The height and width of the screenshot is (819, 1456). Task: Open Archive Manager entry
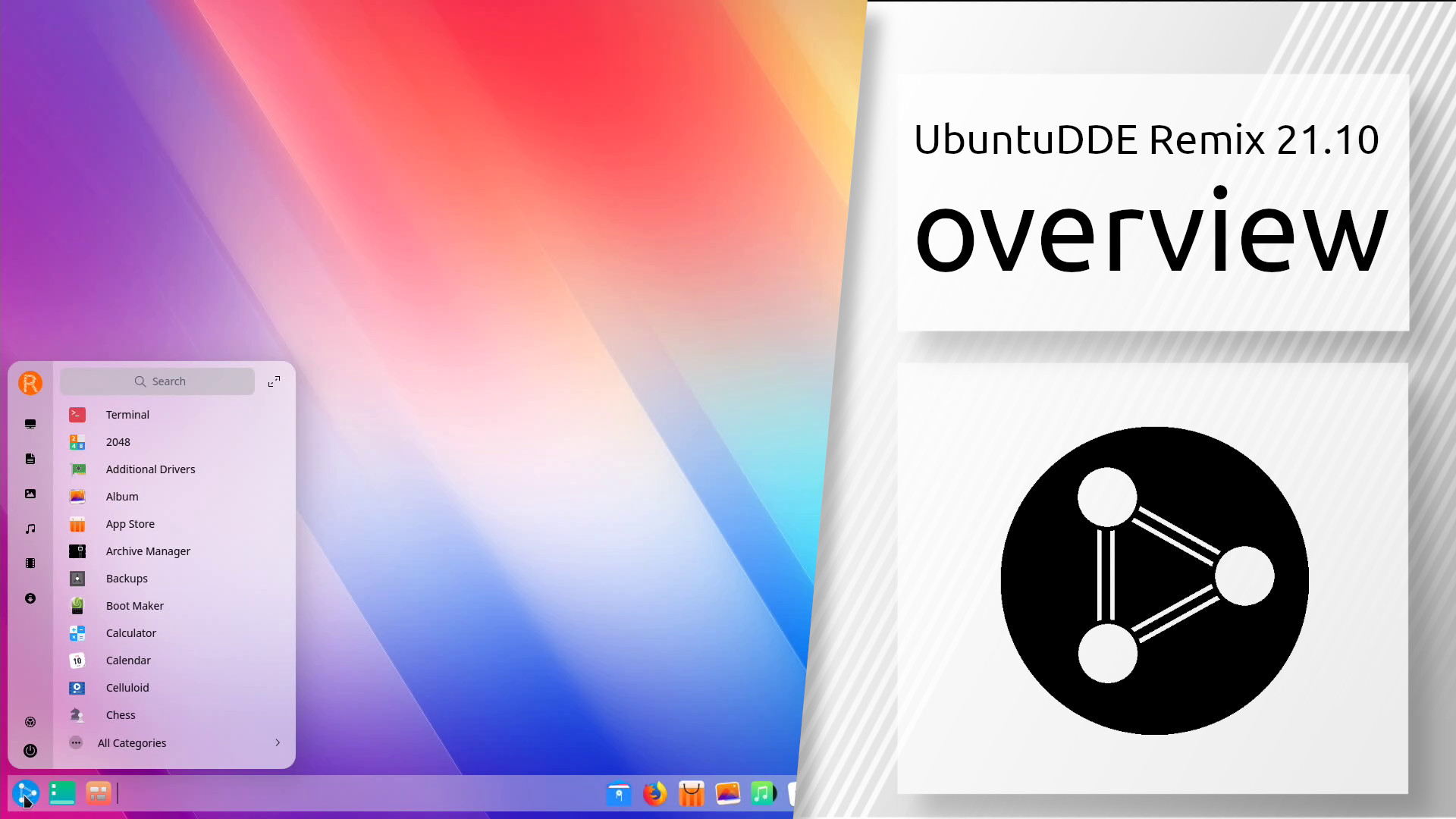pos(148,551)
